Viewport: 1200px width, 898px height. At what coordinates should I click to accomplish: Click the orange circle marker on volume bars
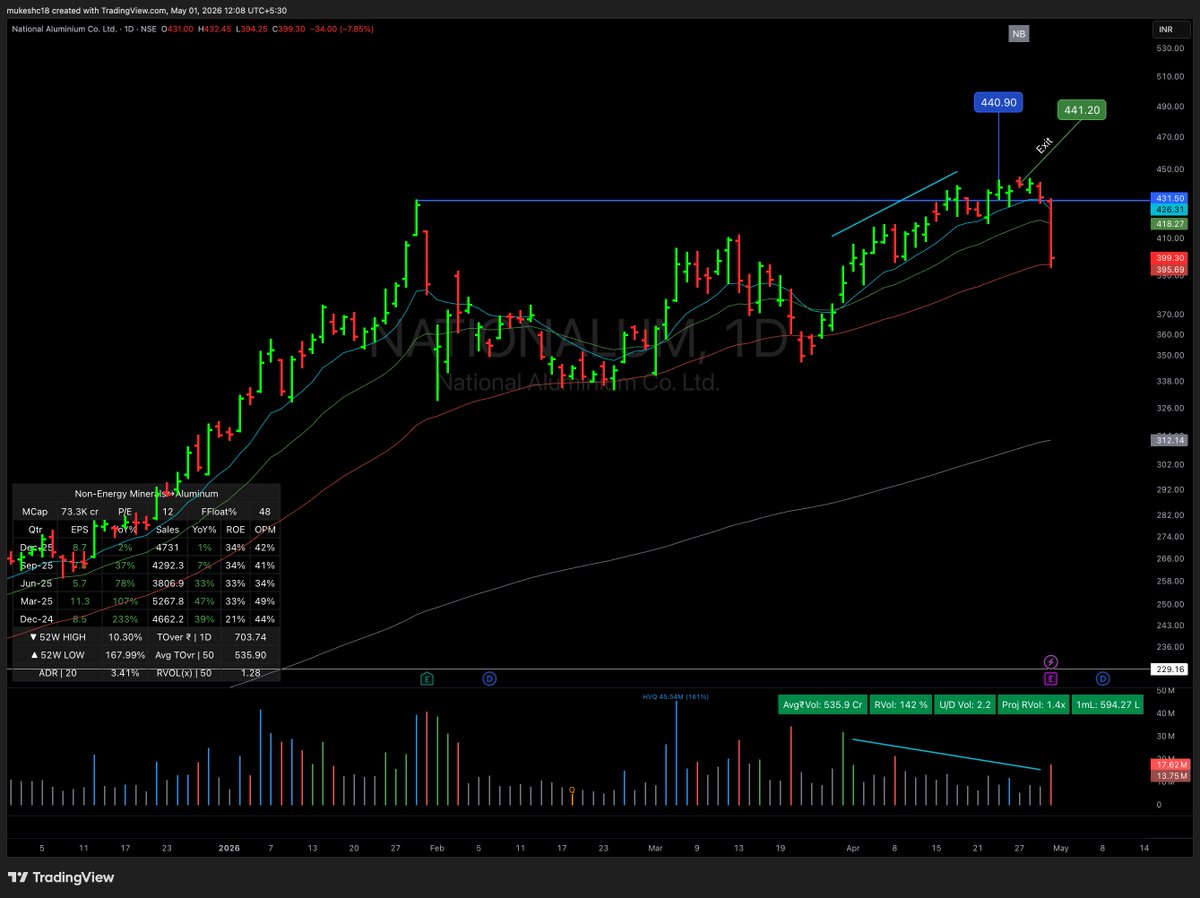point(572,791)
